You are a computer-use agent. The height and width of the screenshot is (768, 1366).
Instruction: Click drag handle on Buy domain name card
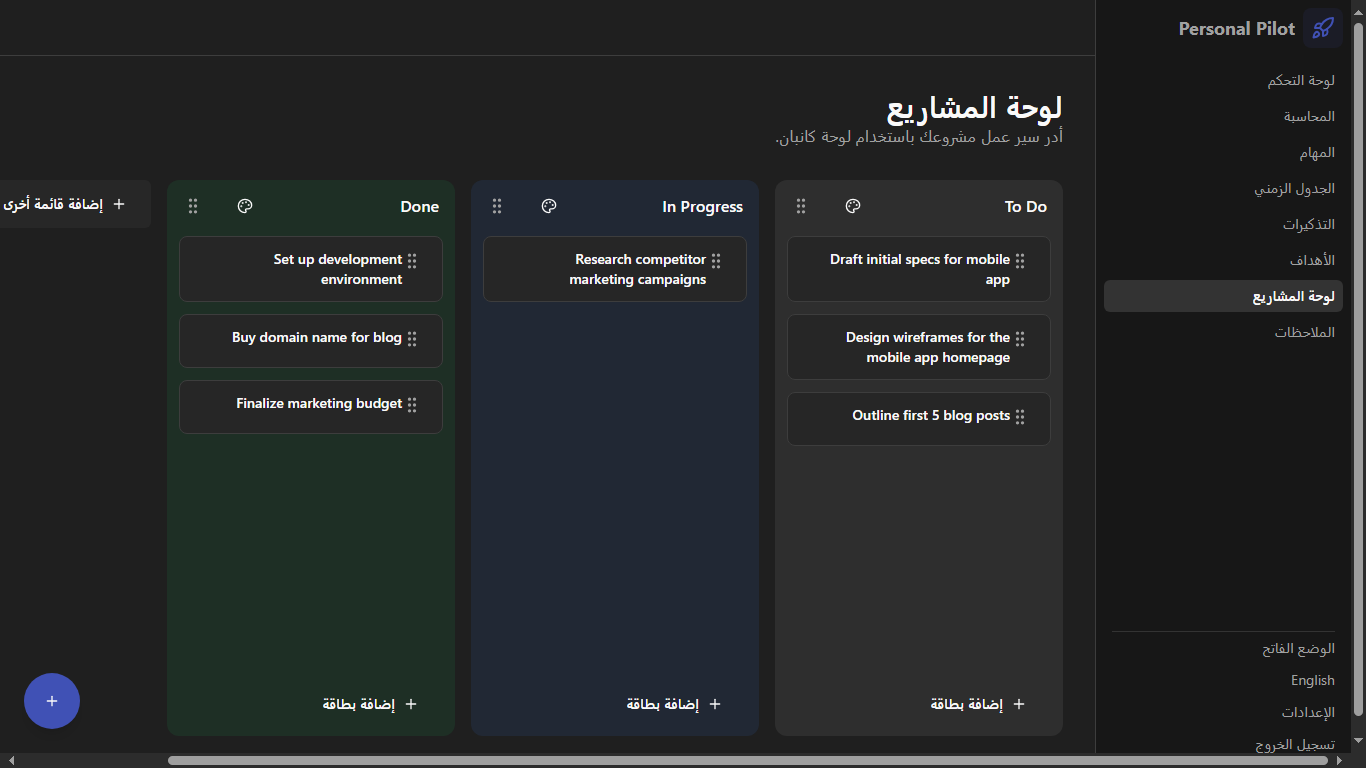tap(412, 339)
